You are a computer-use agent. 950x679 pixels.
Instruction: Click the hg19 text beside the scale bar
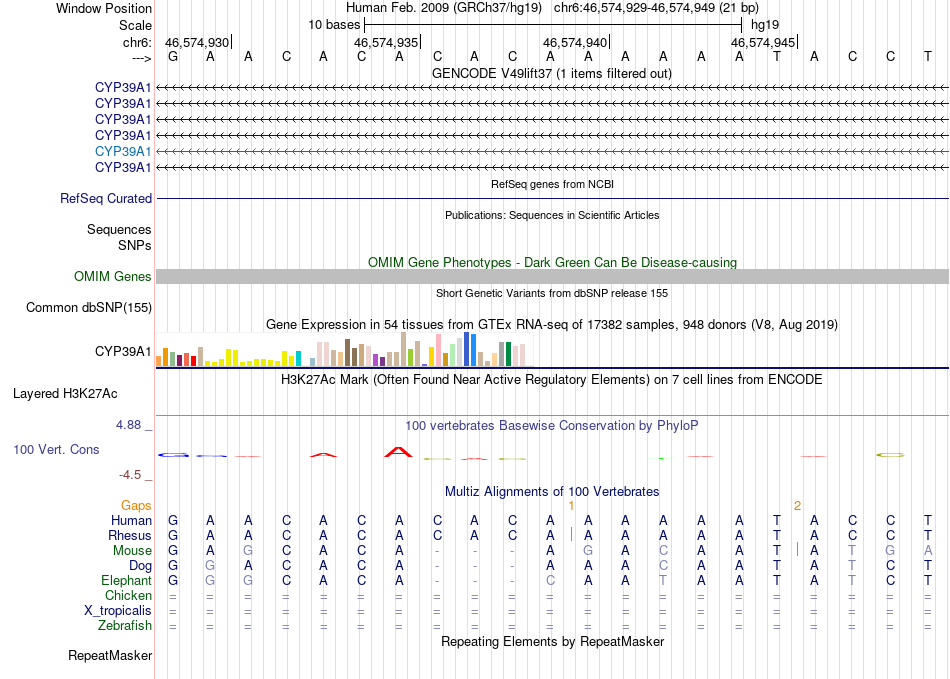pyautogui.click(x=765, y=25)
